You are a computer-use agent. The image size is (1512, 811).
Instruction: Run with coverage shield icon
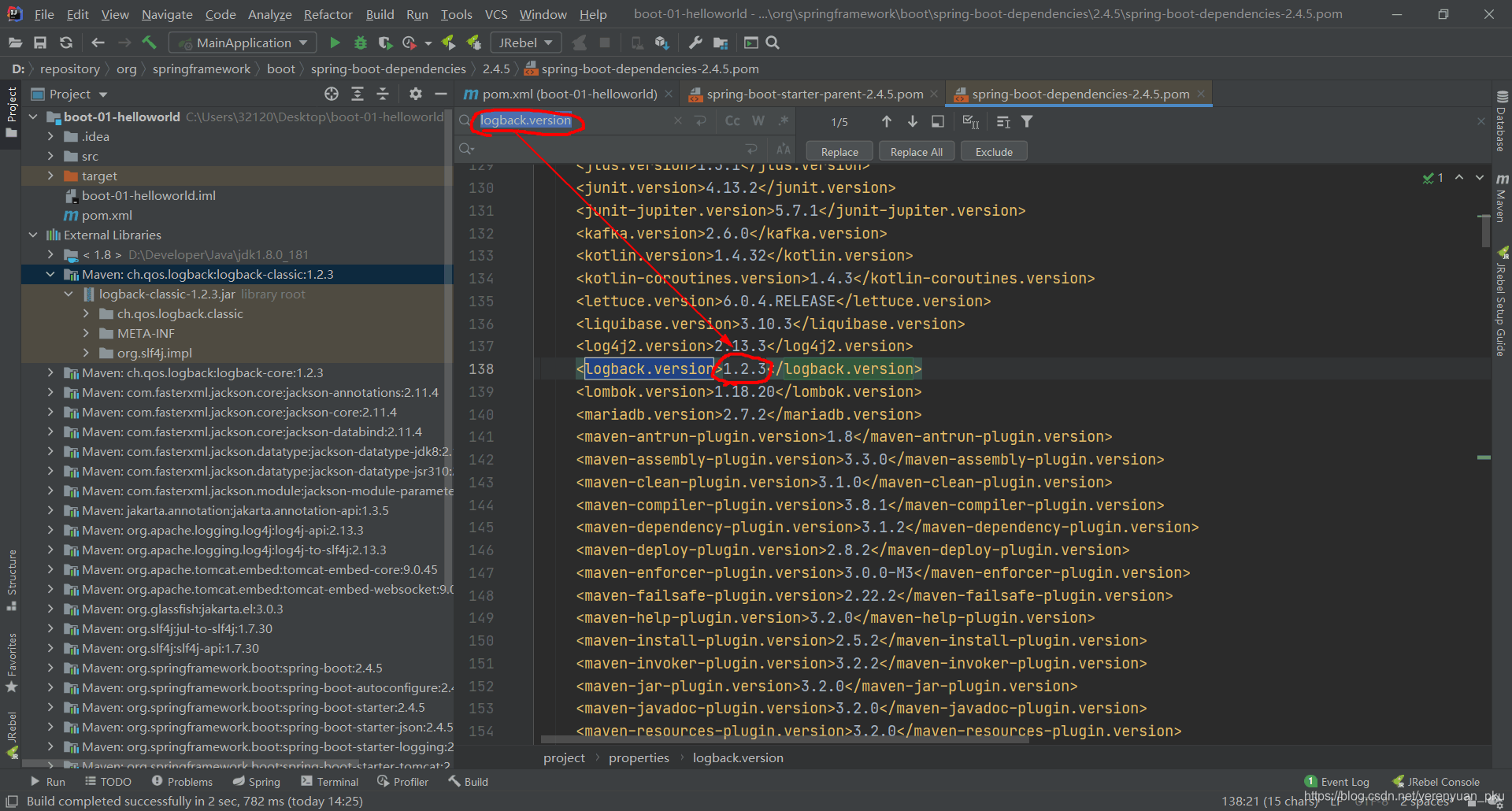click(x=385, y=43)
